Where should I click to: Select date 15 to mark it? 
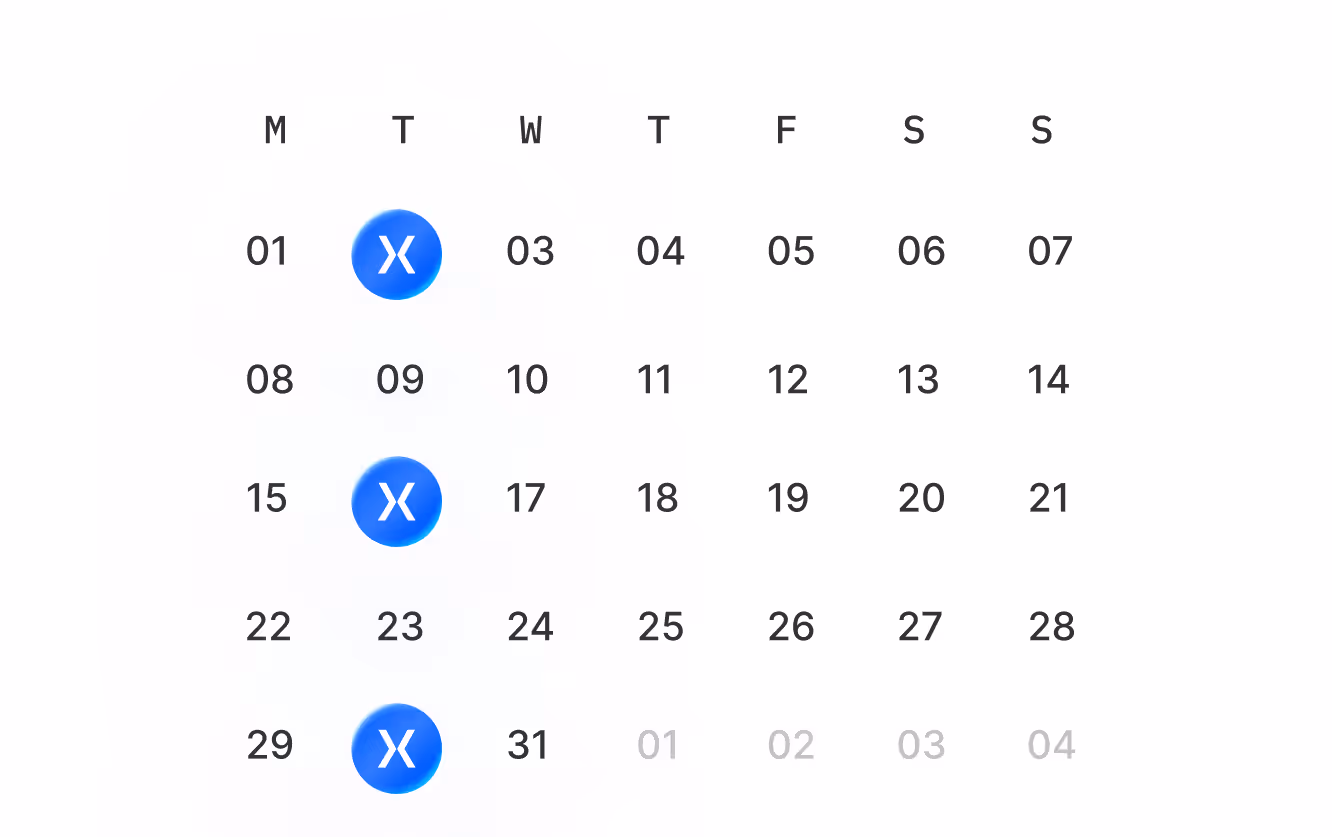click(266, 499)
